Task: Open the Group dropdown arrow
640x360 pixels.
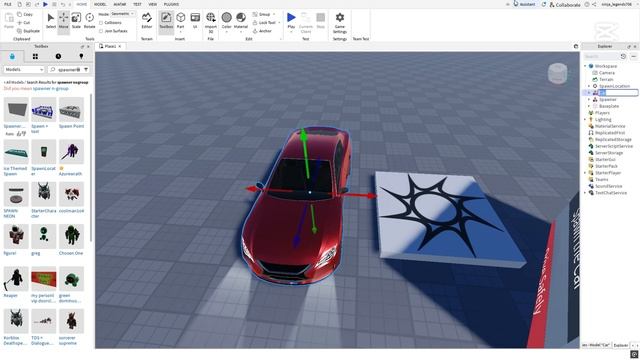Action: (x=274, y=14)
